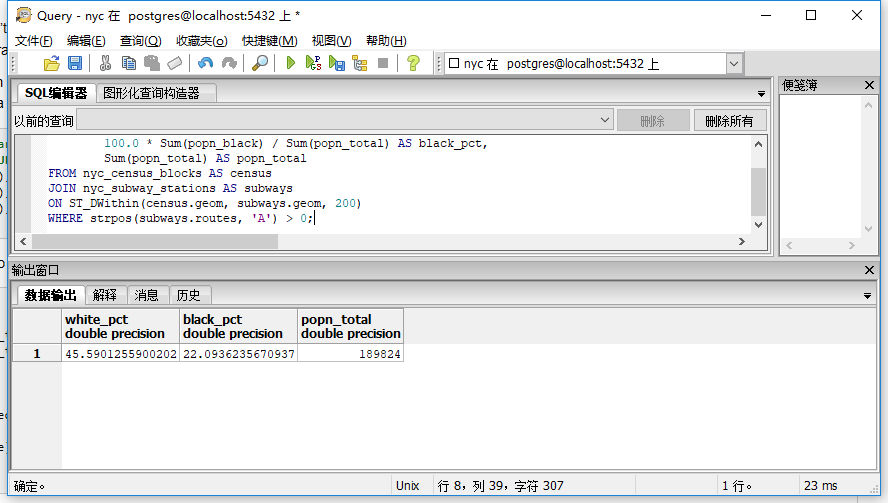
Task: Execute query and save to file icon
Action: point(336,63)
